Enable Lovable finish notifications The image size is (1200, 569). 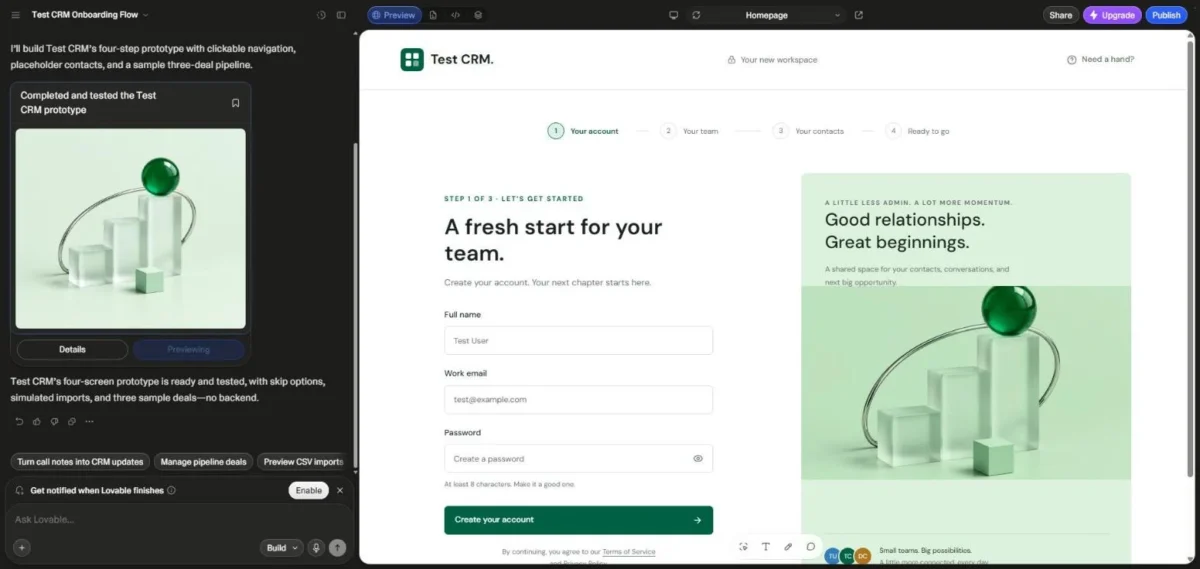(x=308, y=490)
